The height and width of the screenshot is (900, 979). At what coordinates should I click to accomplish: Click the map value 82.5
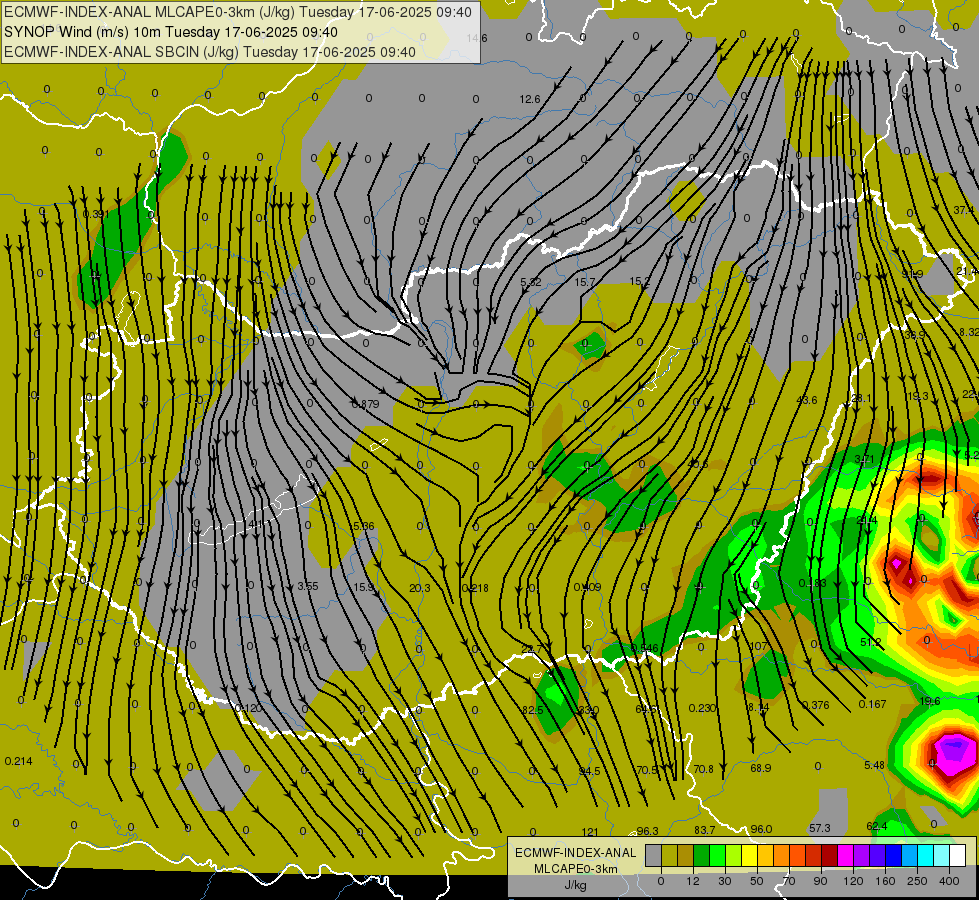(533, 710)
